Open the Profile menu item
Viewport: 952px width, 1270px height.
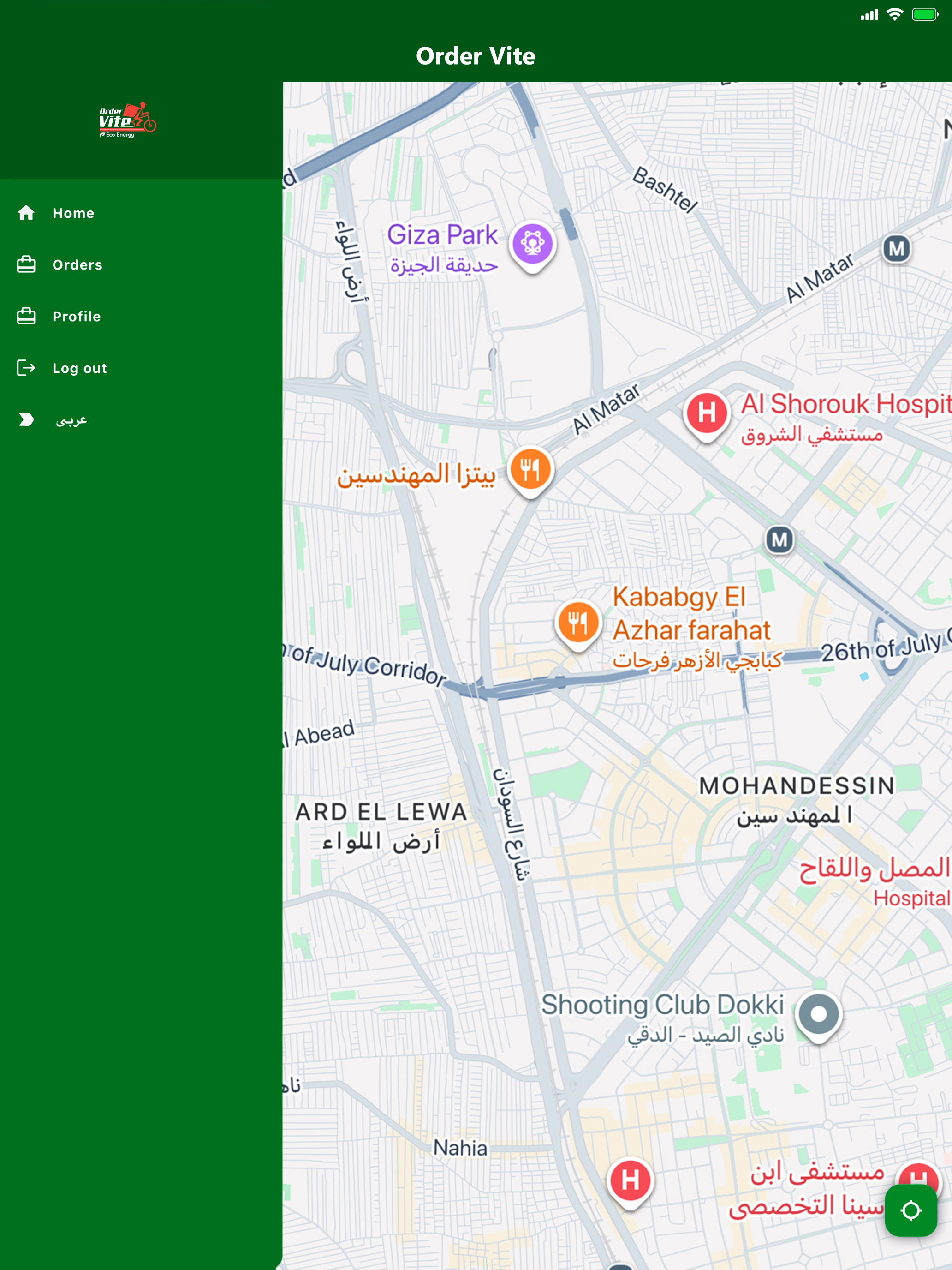click(141, 317)
